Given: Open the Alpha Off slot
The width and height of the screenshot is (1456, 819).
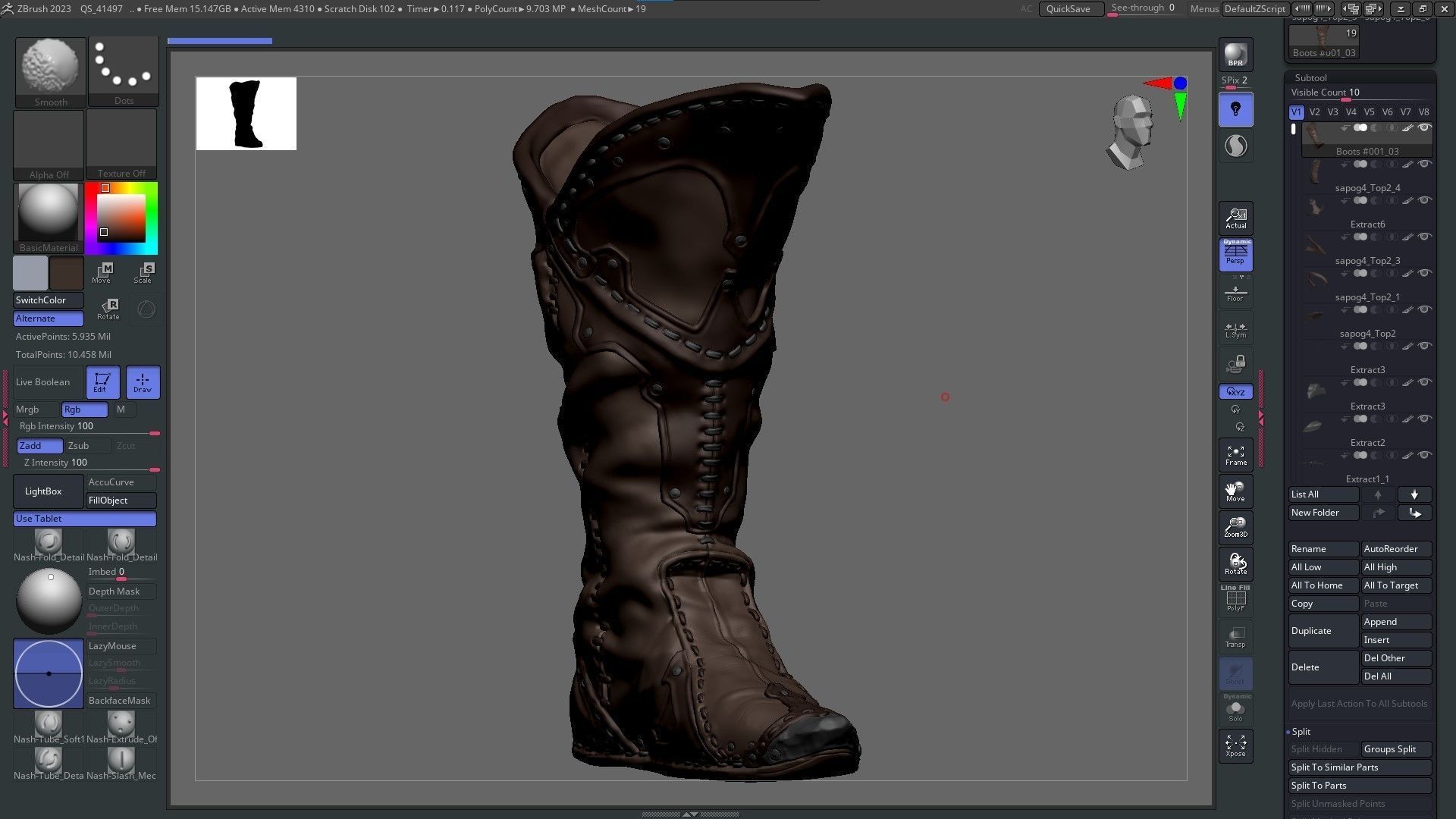Looking at the screenshot, I should coord(49,145).
